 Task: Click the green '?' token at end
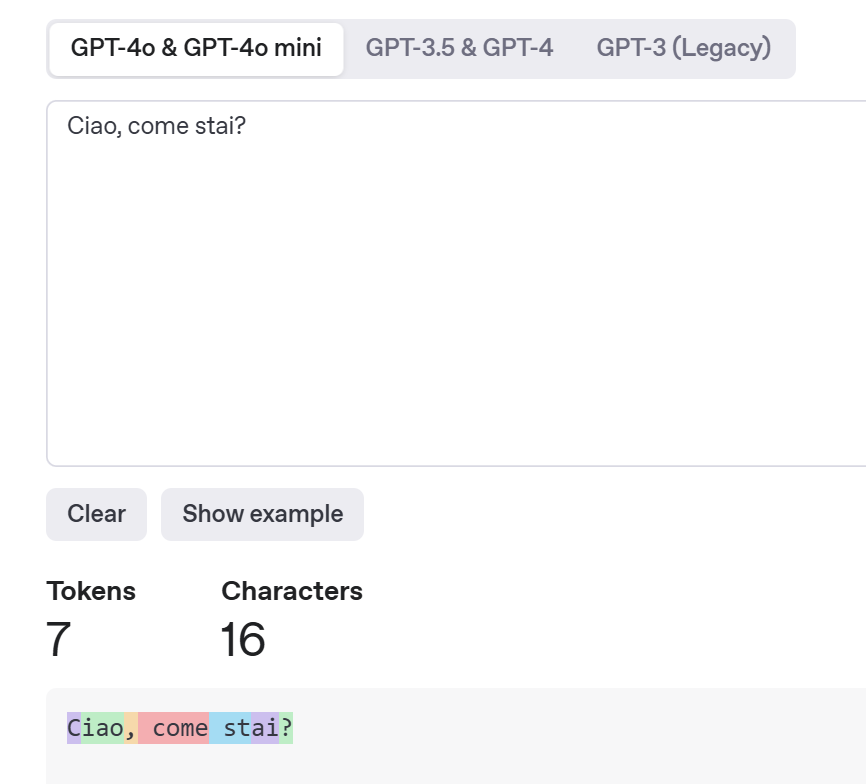[x=286, y=728]
